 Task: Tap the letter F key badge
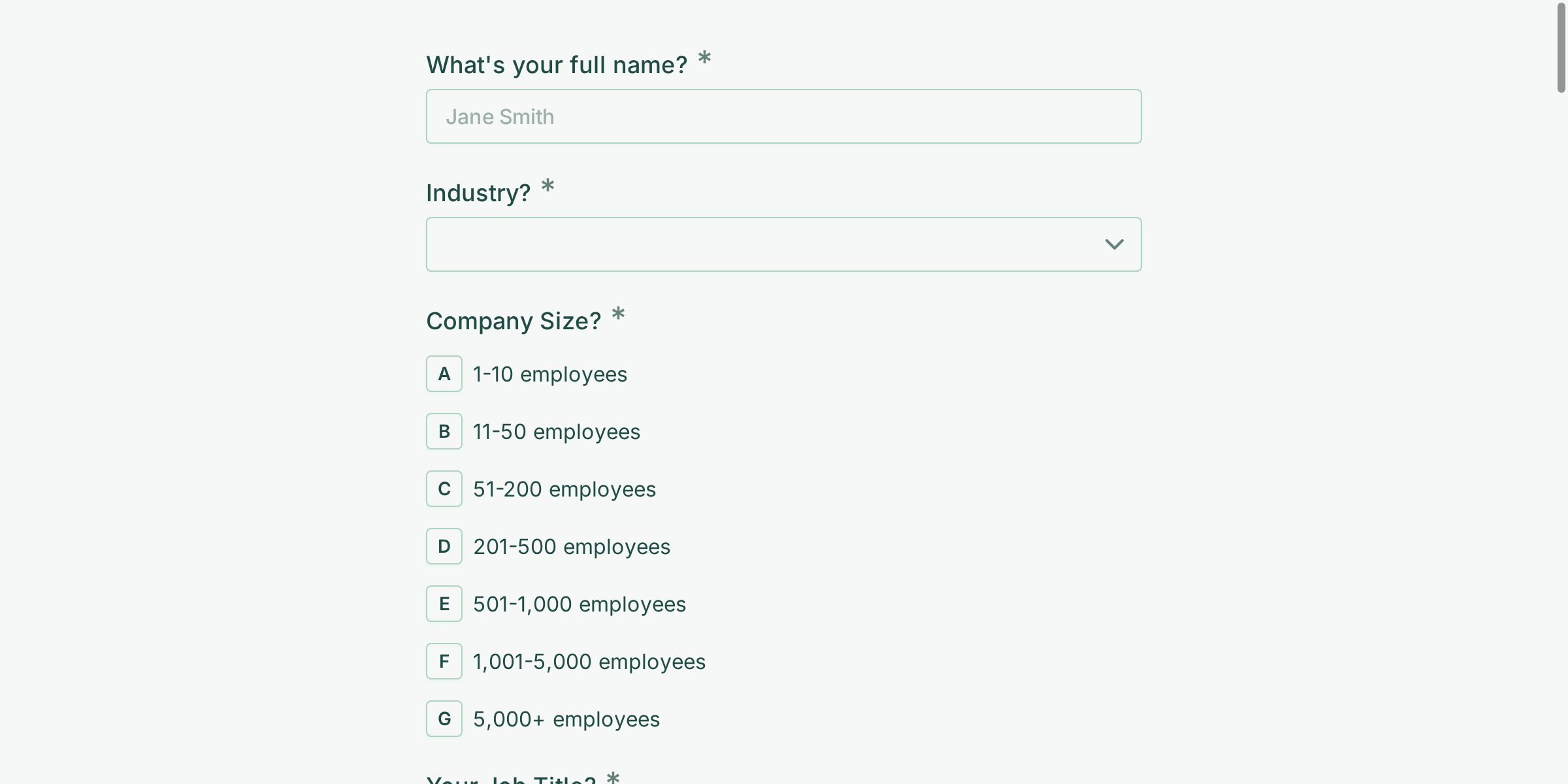[444, 661]
